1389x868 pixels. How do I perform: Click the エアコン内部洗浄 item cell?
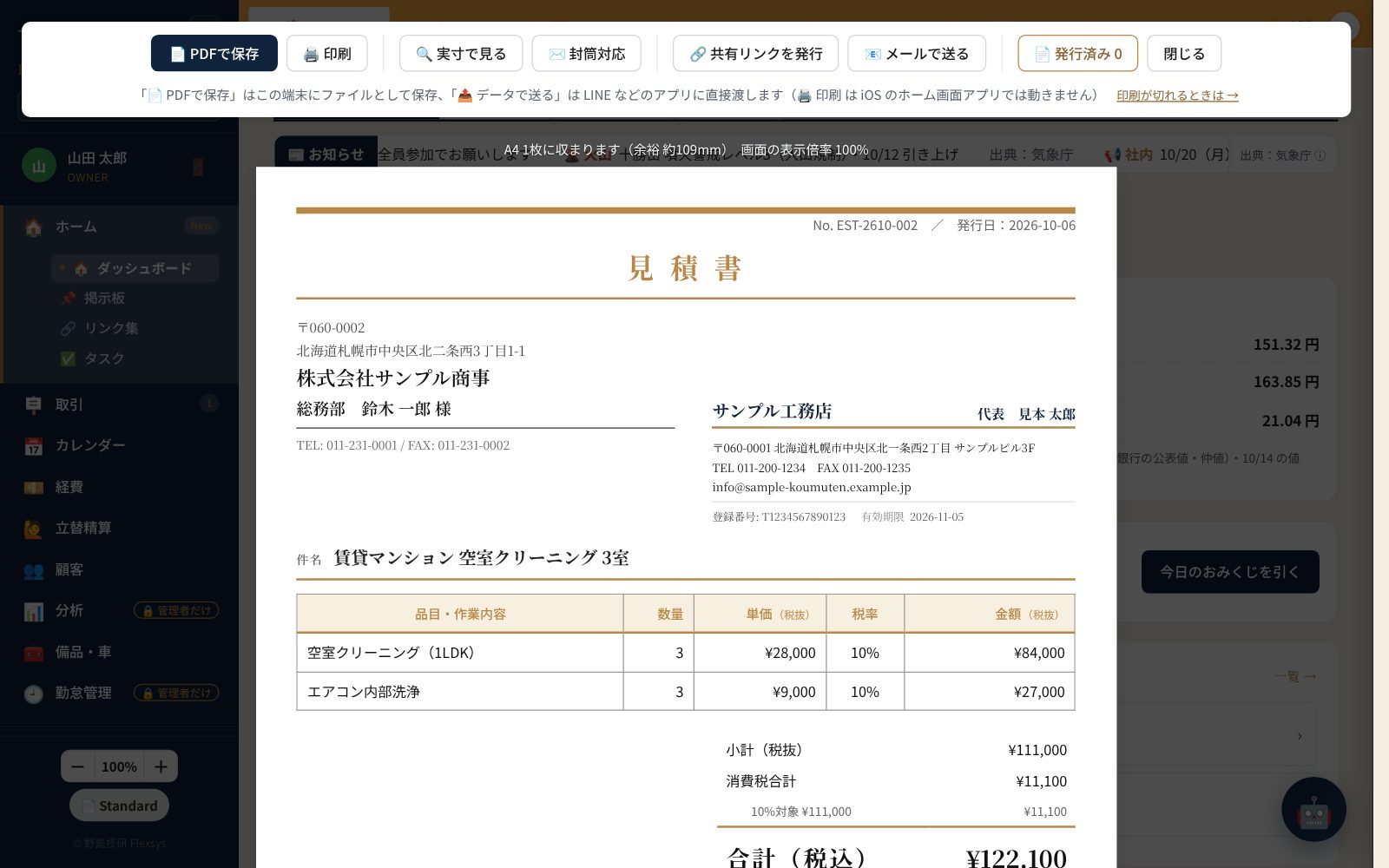[460, 692]
